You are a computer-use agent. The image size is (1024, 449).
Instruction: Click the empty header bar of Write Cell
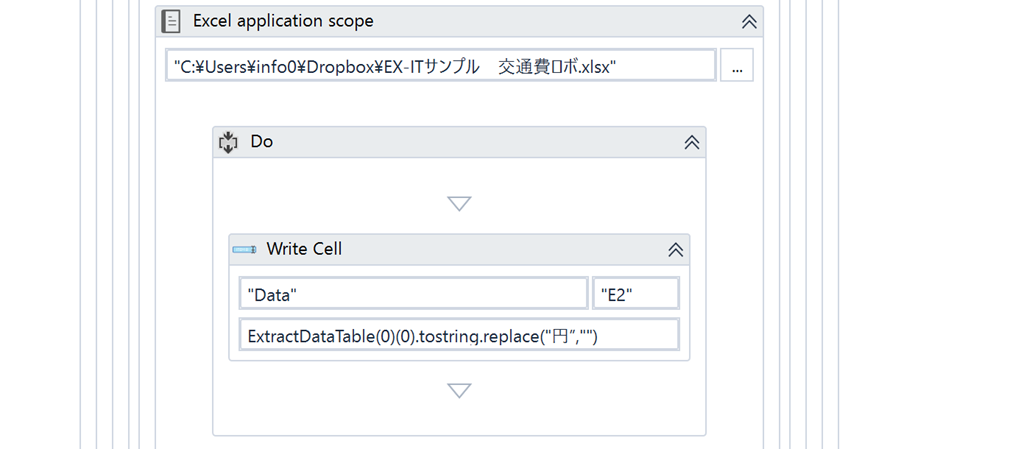503,249
